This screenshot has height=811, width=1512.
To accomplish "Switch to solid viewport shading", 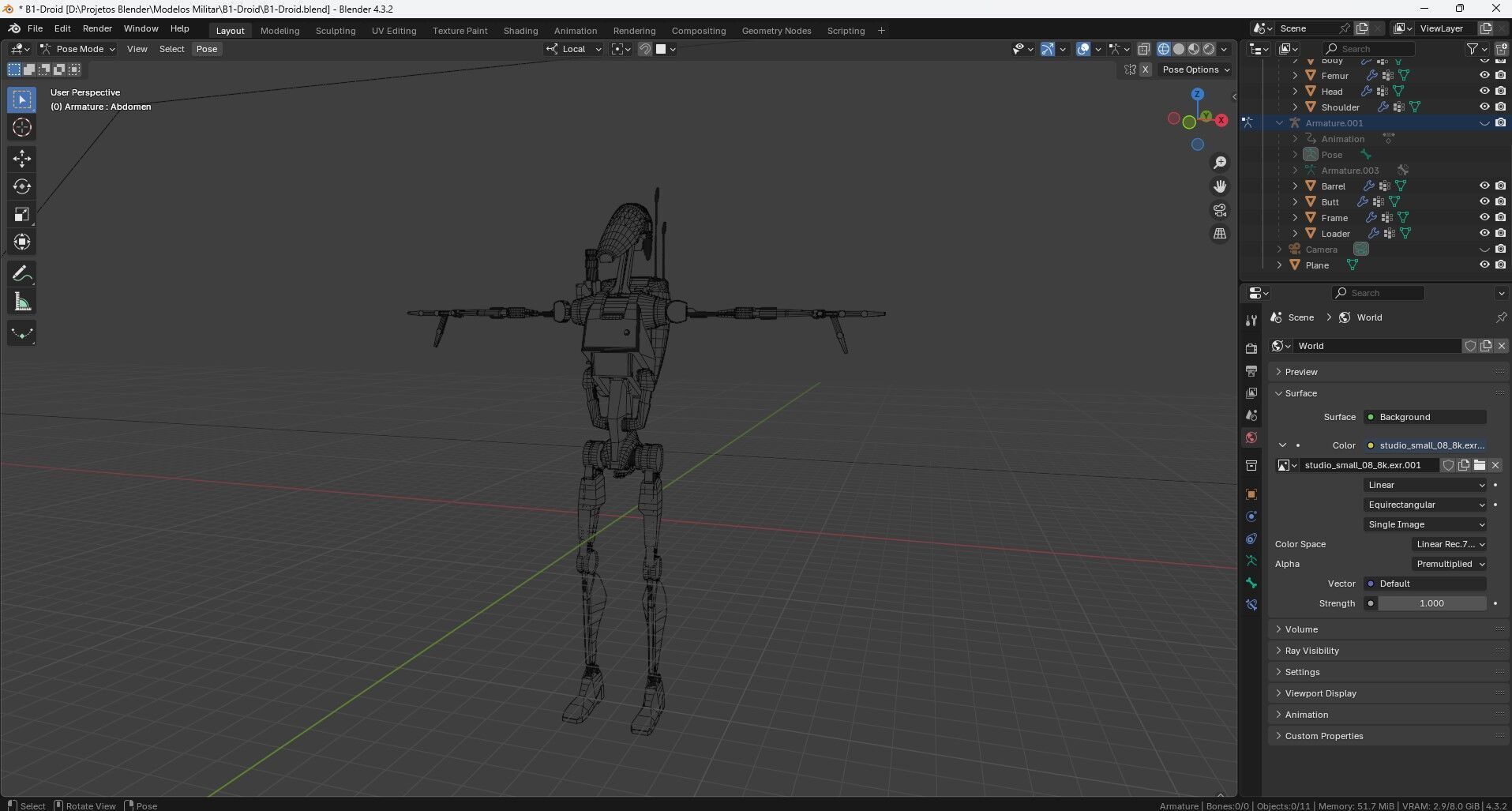I will [1179, 49].
